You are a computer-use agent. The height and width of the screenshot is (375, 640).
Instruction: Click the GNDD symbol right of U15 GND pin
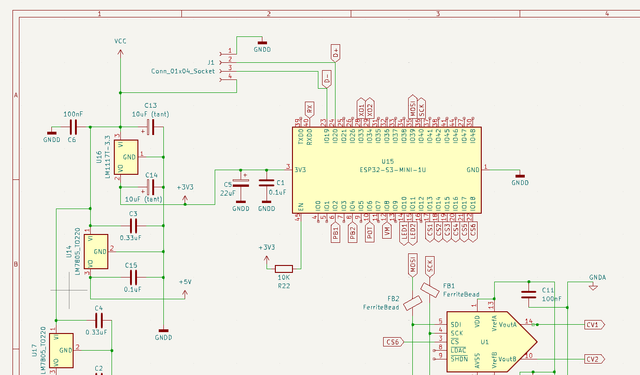pyautogui.click(x=520, y=176)
